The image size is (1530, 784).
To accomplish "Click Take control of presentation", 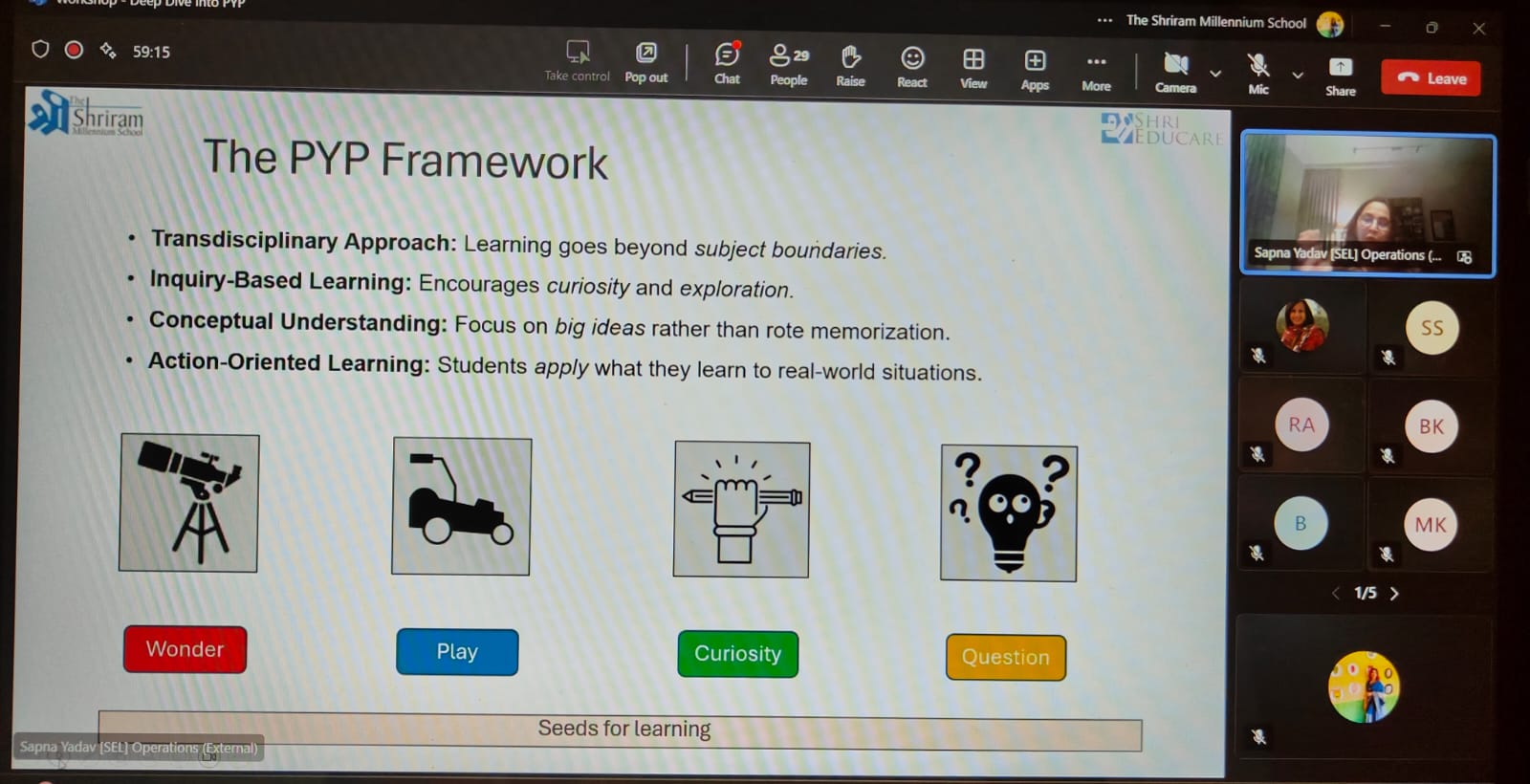I will pyautogui.click(x=578, y=60).
